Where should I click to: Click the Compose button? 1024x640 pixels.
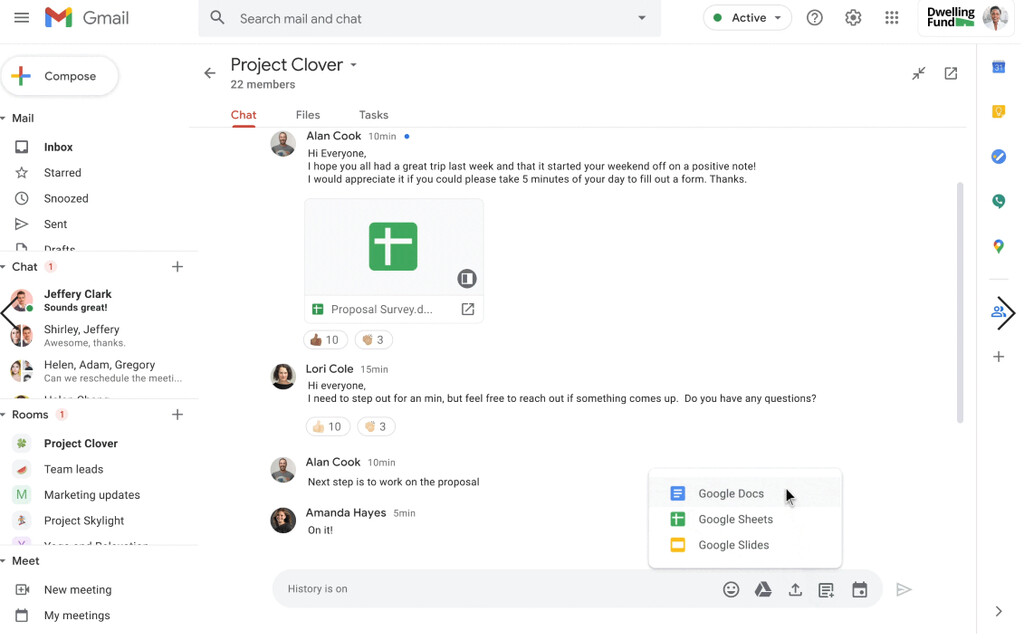click(x=59, y=76)
